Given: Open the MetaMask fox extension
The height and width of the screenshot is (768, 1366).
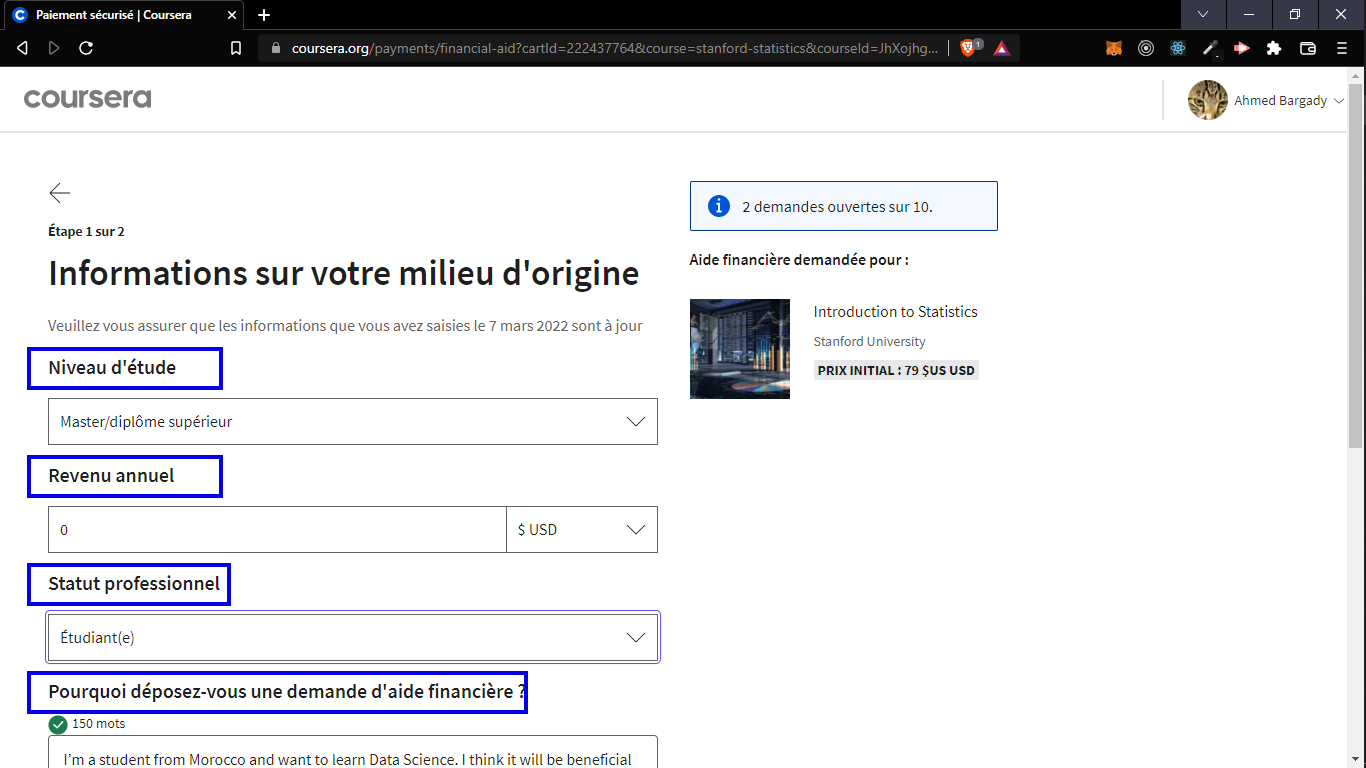Looking at the screenshot, I should 1114,47.
